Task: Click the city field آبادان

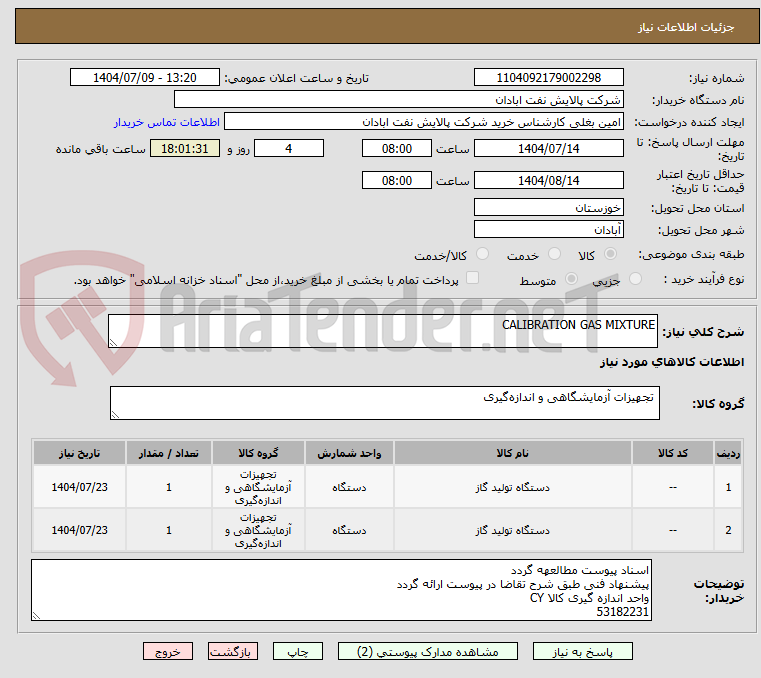Action: [548, 230]
